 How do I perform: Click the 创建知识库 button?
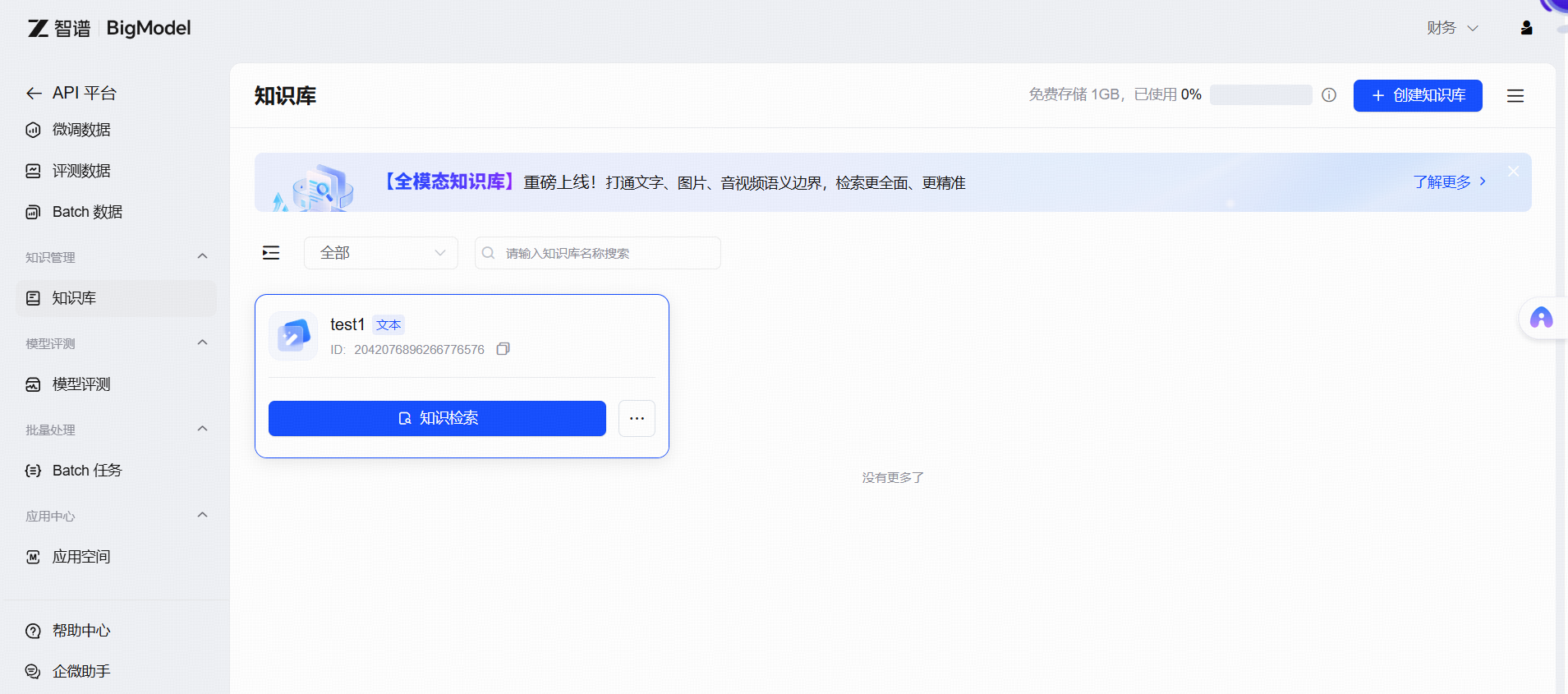[x=1418, y=95]
